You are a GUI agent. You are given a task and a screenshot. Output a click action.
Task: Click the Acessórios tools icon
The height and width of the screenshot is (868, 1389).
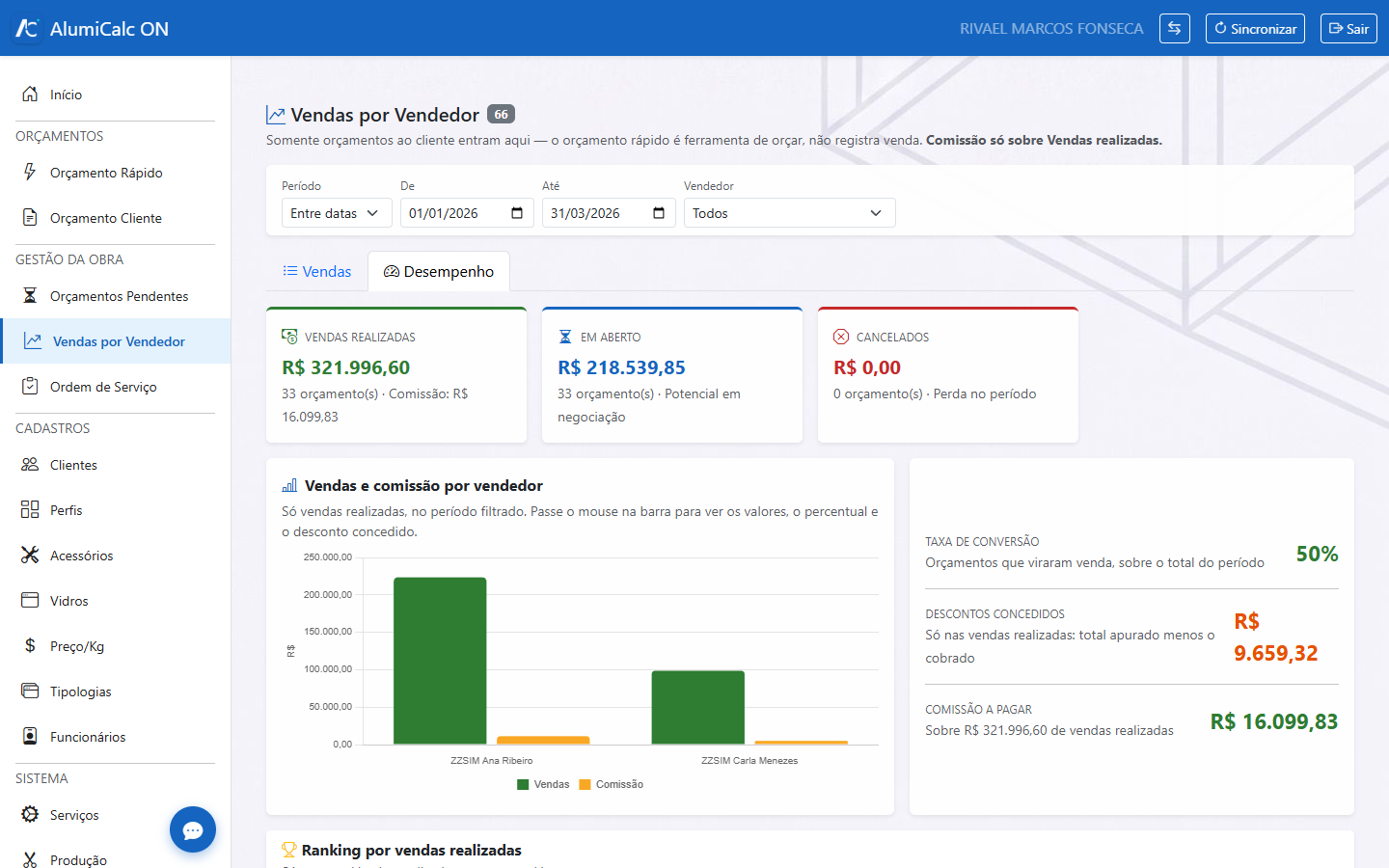[x=30, y=555]
